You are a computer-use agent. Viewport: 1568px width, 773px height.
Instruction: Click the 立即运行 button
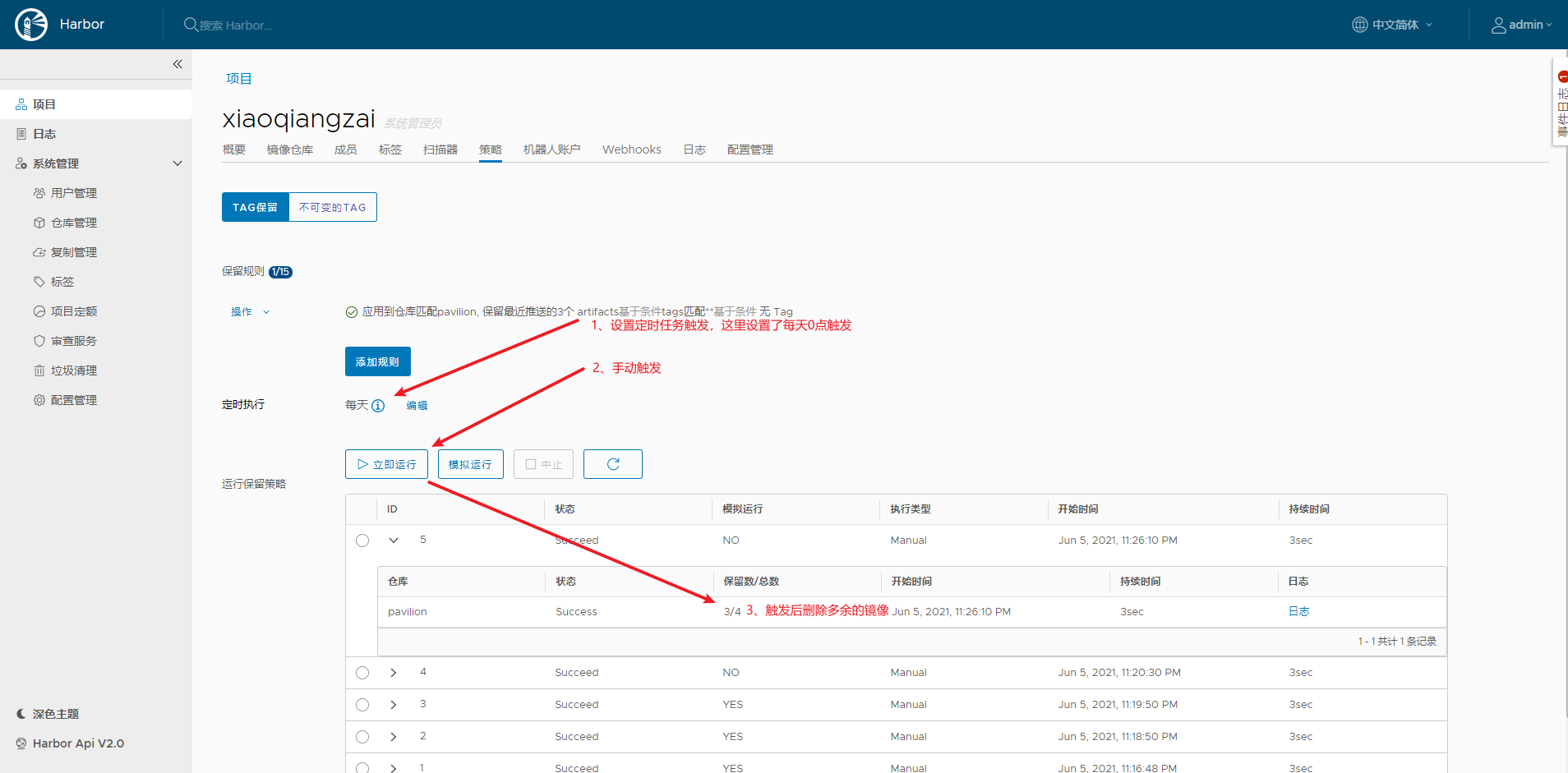[x=386, y=464]
